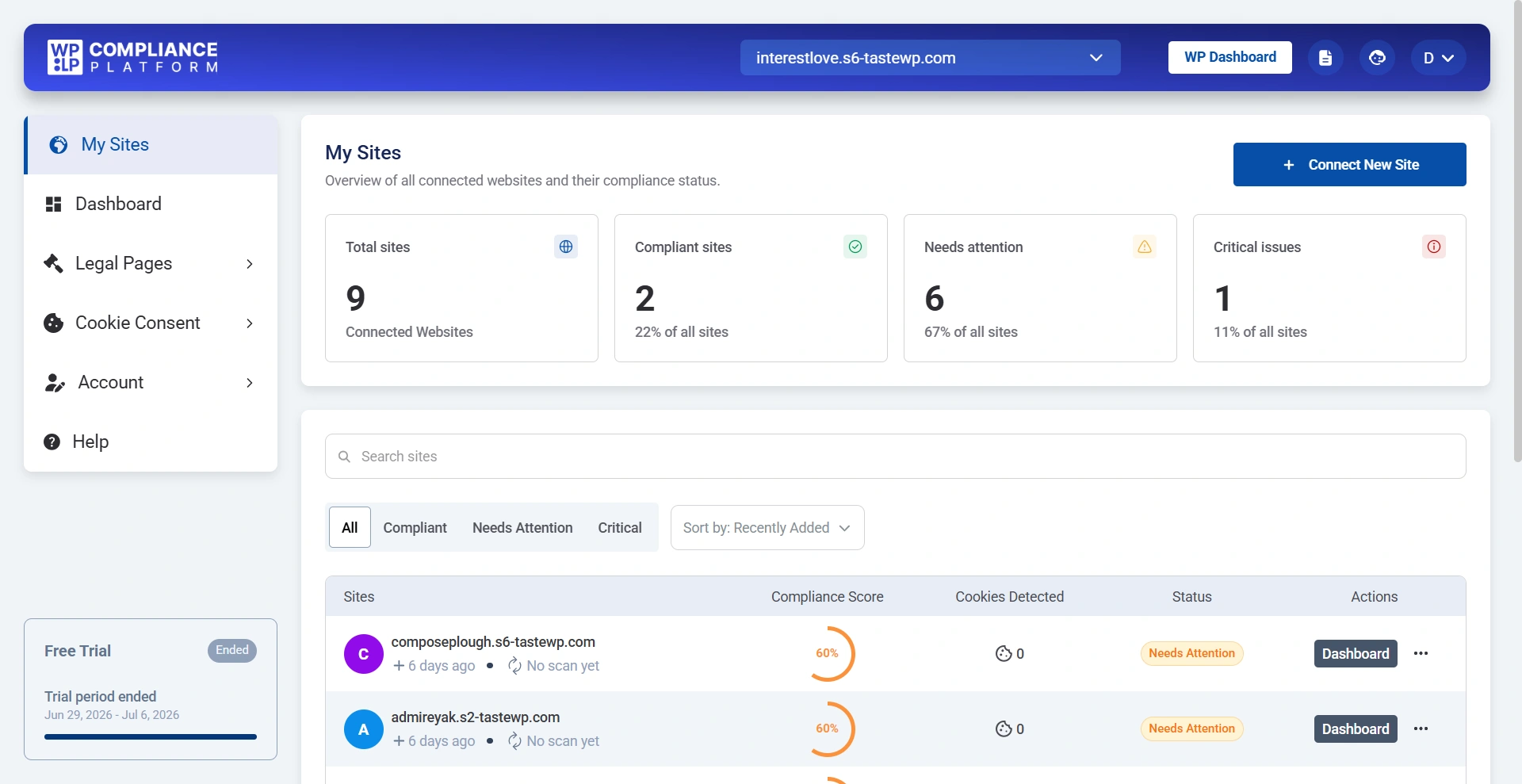Click the globe icon on Total sites card

566,247
